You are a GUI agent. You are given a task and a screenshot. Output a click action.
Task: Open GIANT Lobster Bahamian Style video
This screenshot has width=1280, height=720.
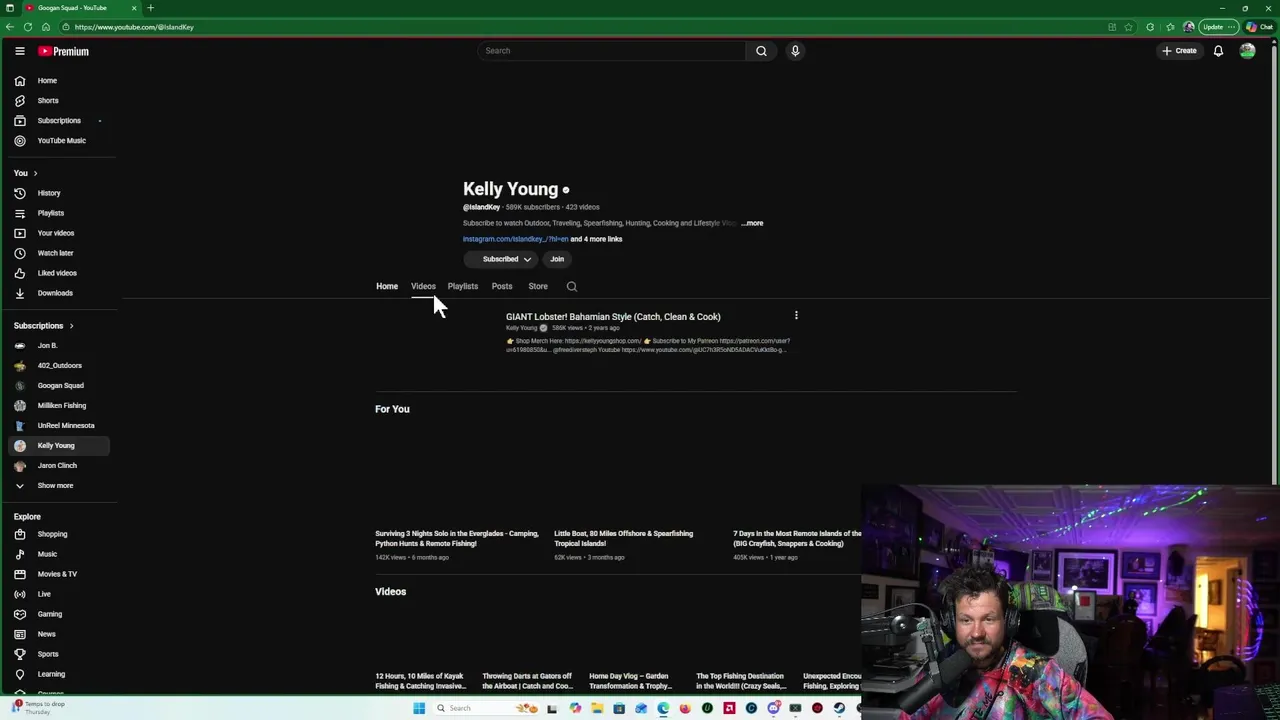[613, 317]
